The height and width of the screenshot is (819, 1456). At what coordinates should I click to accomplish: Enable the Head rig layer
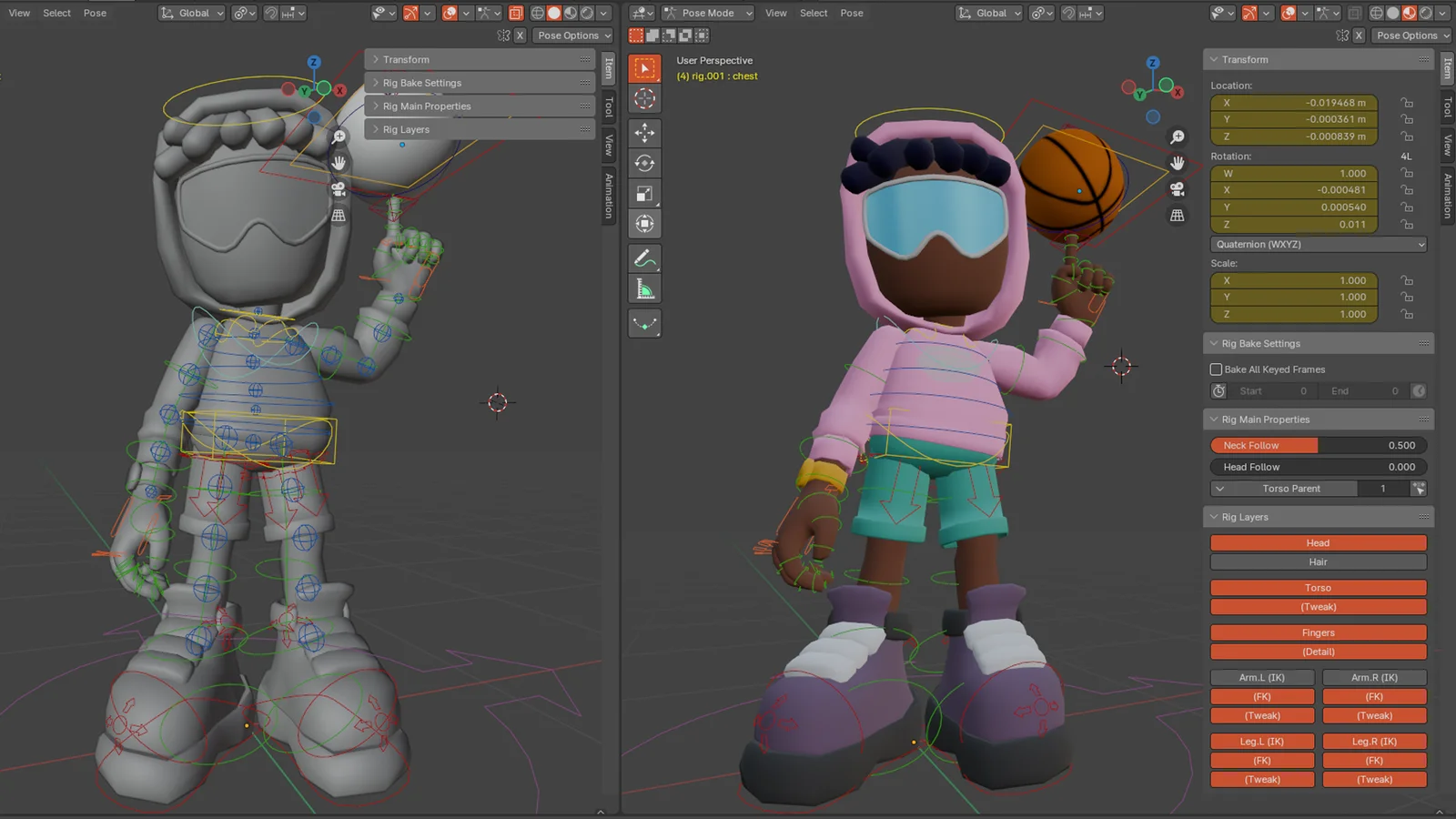pyautogui.click(x=1318, y=541)
